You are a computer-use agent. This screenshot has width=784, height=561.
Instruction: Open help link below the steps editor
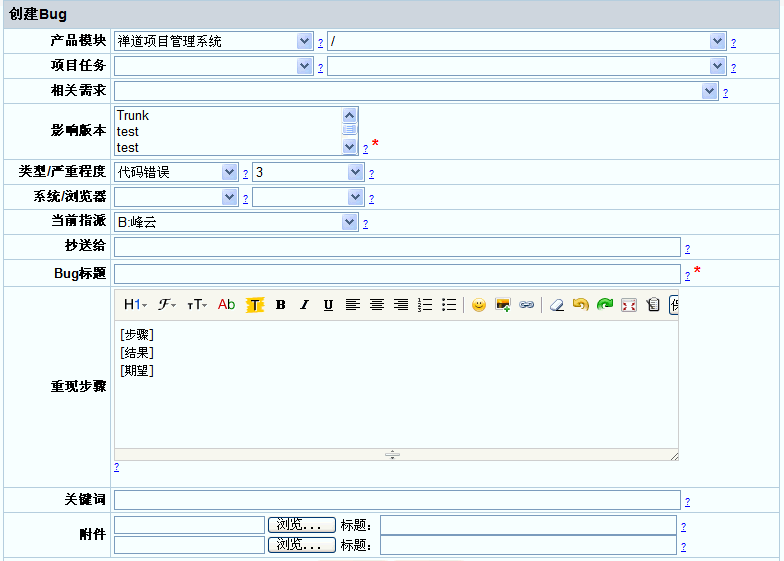(116, 466)
